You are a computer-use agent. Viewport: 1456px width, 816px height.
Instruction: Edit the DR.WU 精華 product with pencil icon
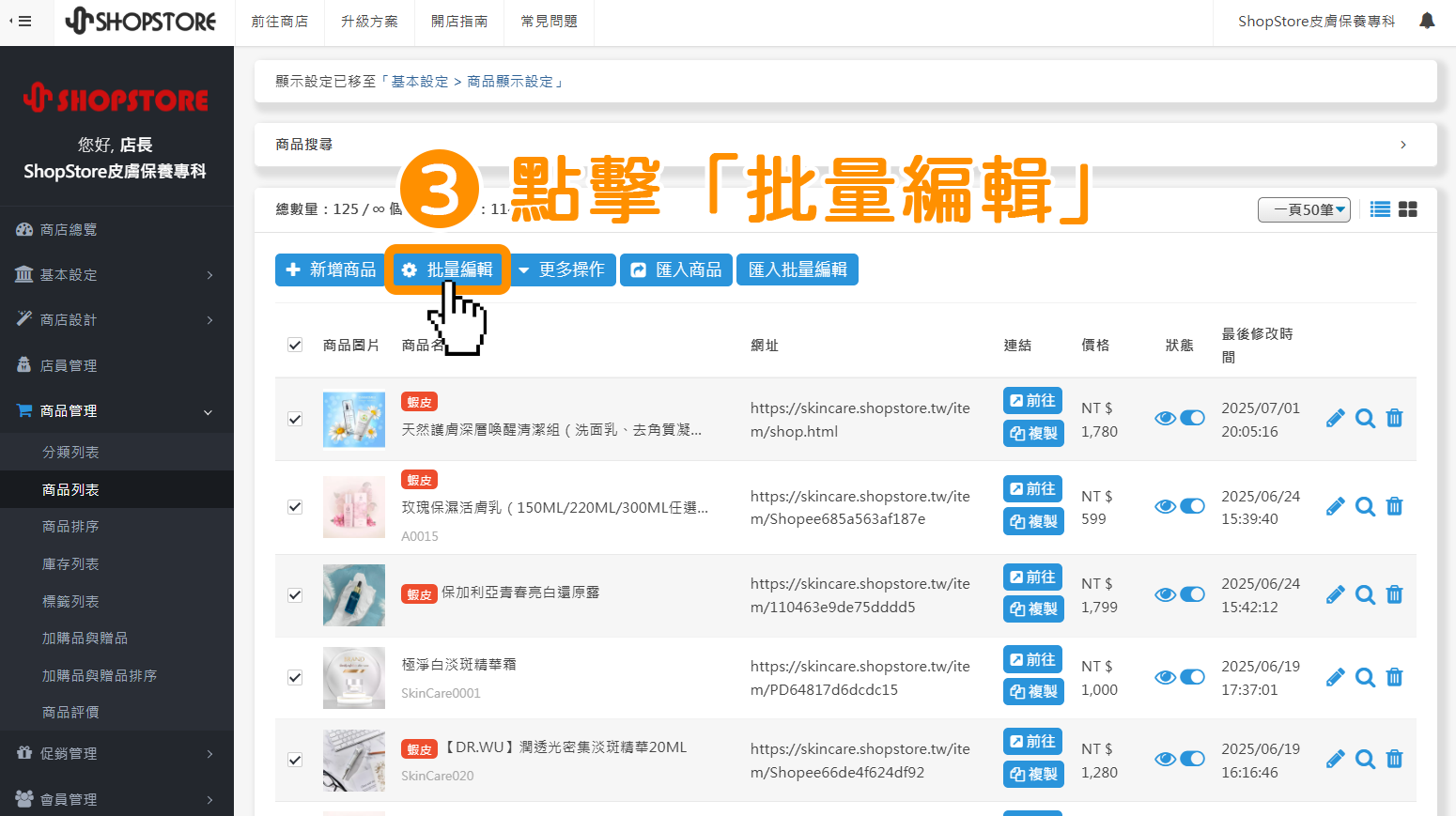[x=1335, y=759]
